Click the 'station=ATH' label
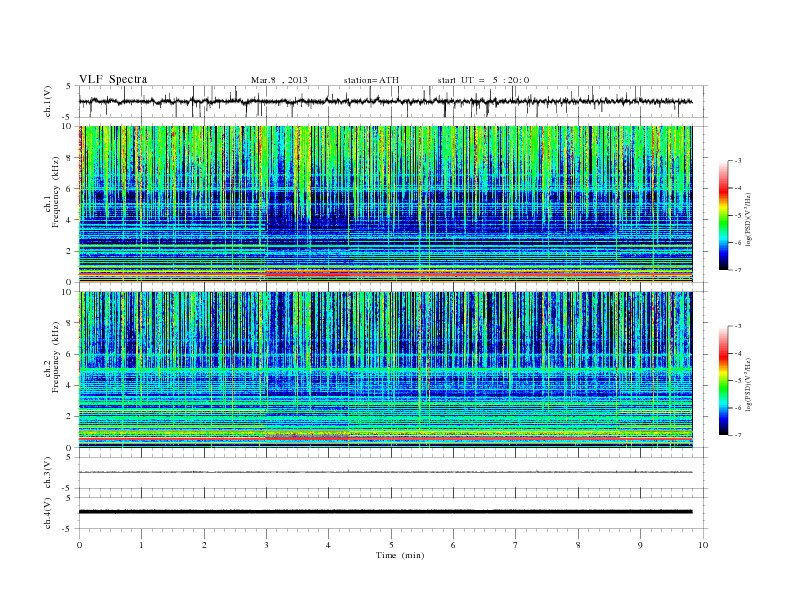Viewport: 792px width, 612px height. click(x=371, y=80)
